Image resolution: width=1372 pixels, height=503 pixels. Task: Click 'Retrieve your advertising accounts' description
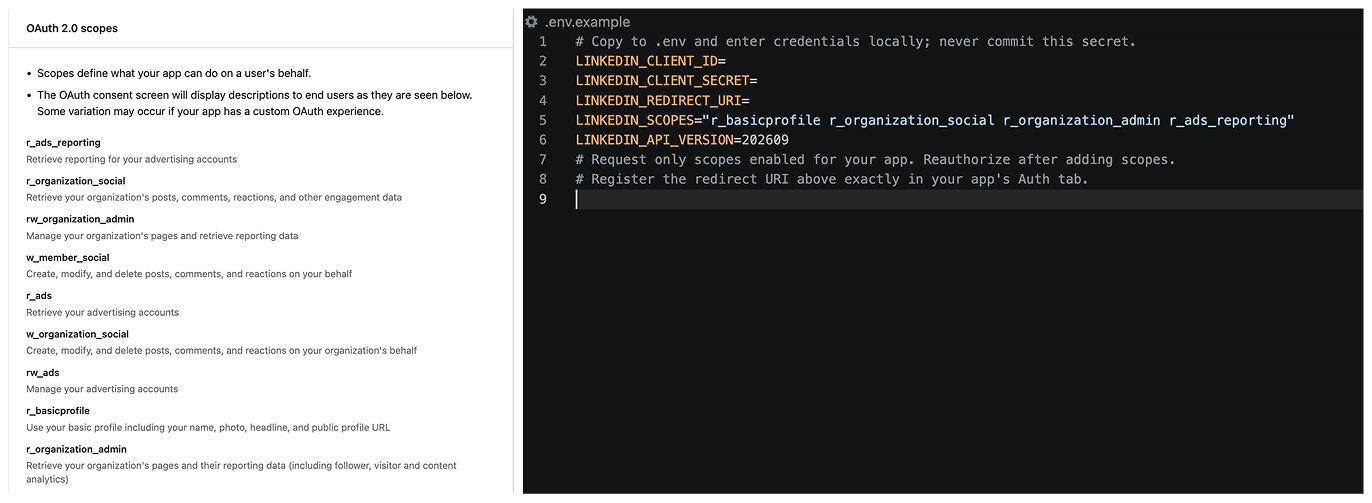102,312
